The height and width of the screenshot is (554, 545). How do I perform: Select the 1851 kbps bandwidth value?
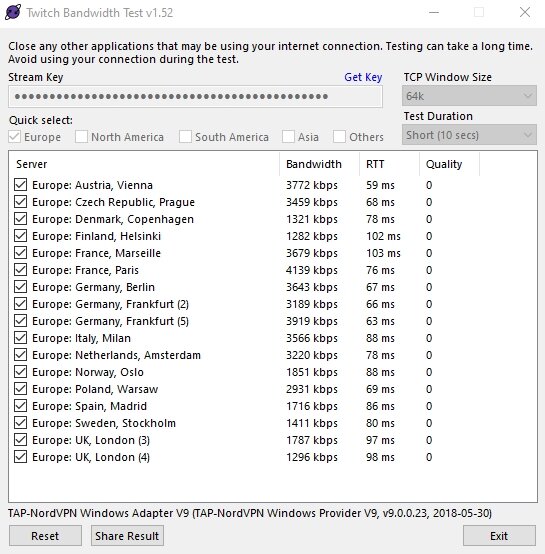(x=312, y=372)
